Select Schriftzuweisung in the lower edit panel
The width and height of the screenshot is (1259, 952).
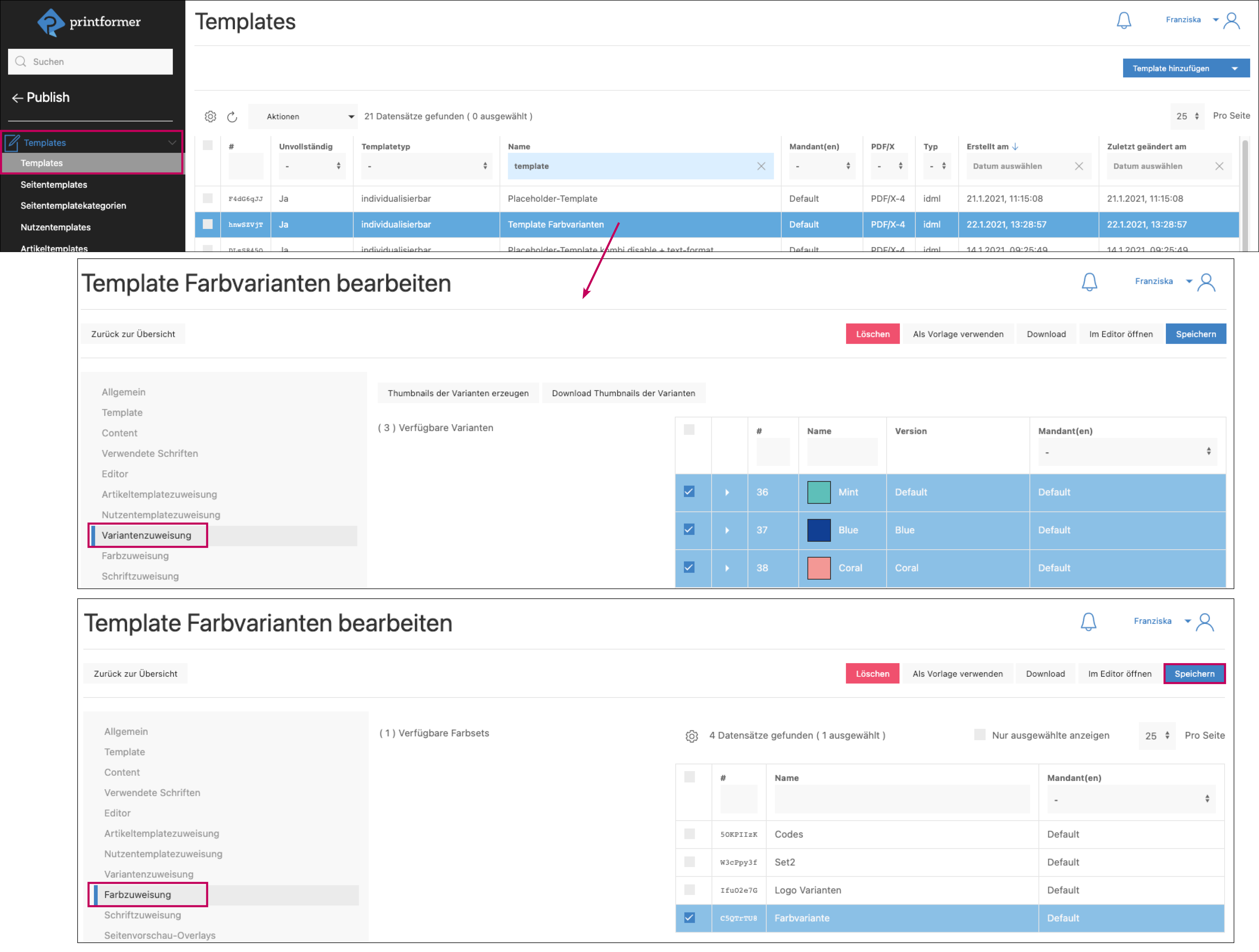click(x=142, y=915)
